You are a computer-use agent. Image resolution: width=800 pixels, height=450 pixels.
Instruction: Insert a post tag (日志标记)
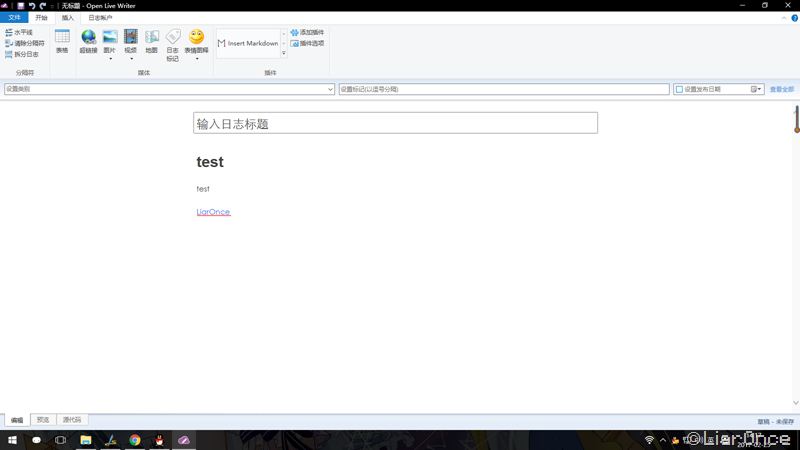click(x=172, y=45)
